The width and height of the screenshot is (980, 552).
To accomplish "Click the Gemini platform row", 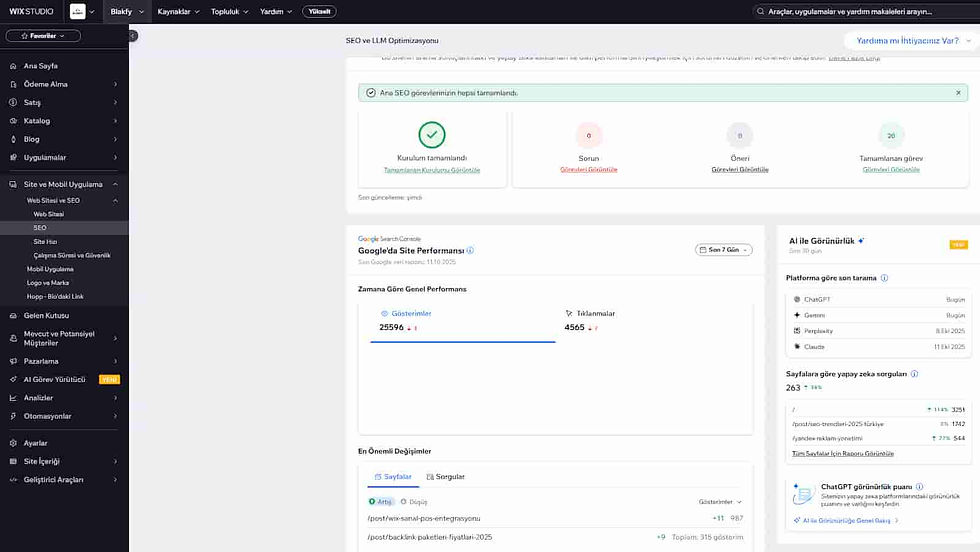I will coord(879,315).
